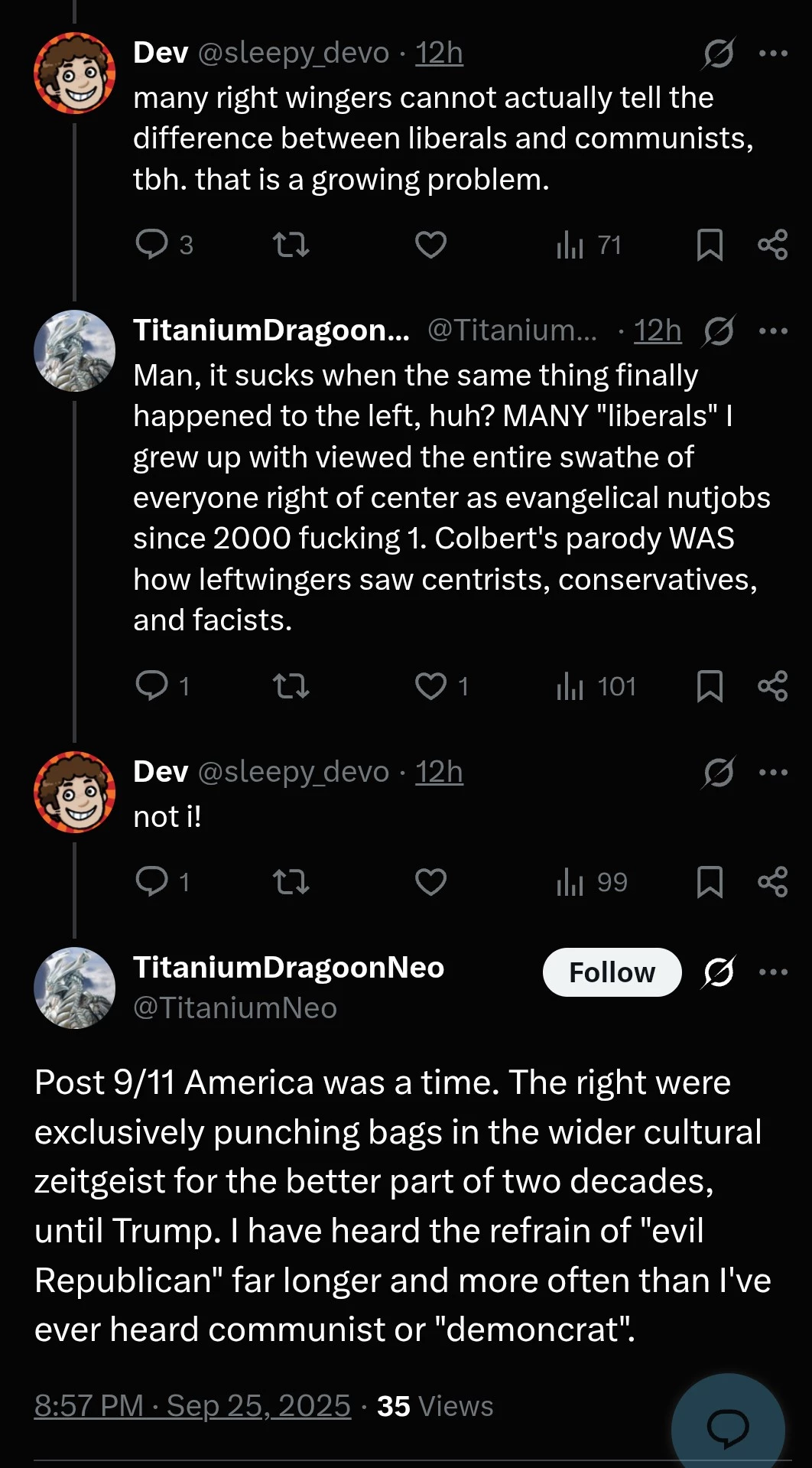
Task: Reply to the 'not i!' tweet
Action: (151, 882)
